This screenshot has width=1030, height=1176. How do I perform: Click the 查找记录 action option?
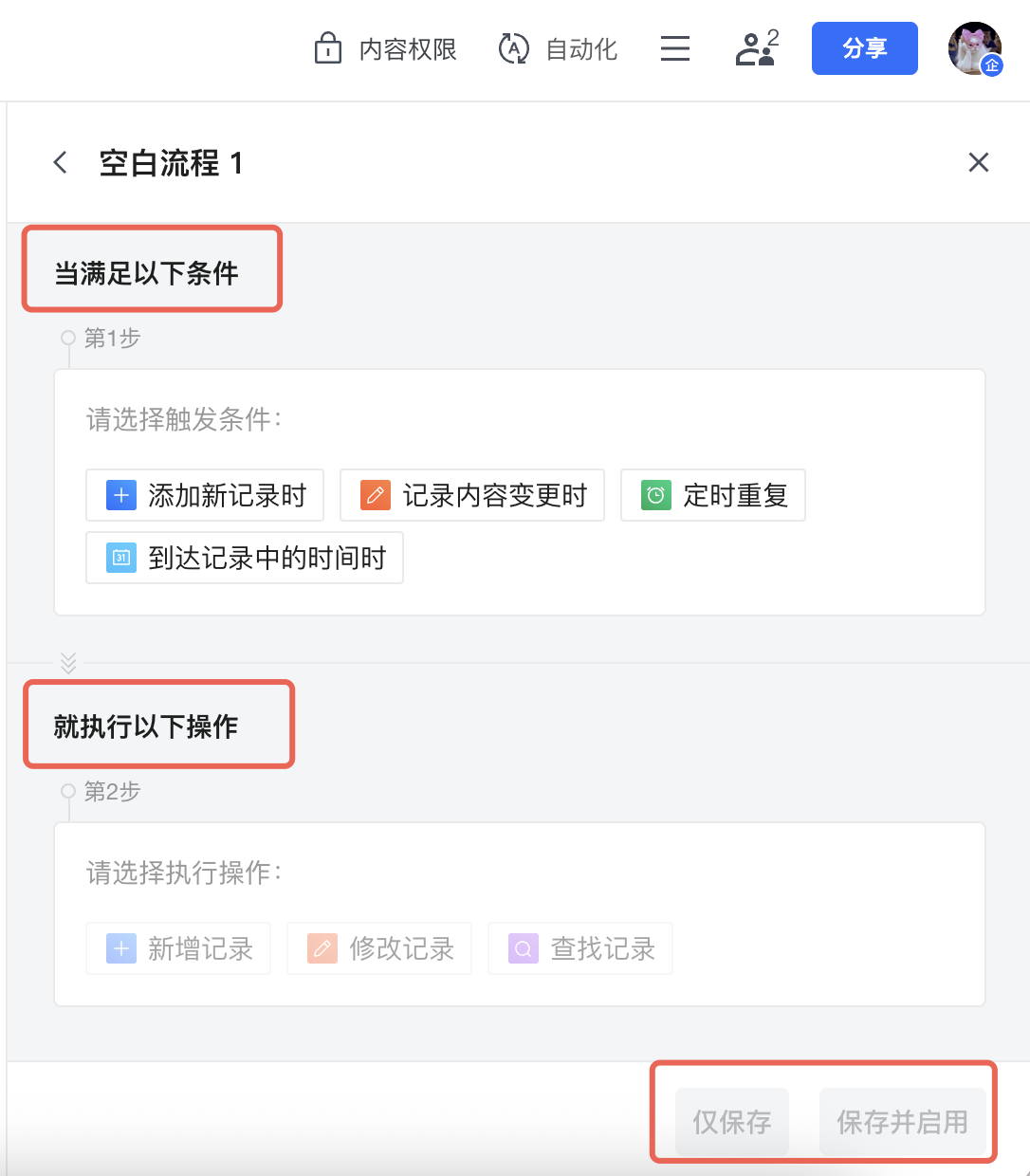(580, 948)
